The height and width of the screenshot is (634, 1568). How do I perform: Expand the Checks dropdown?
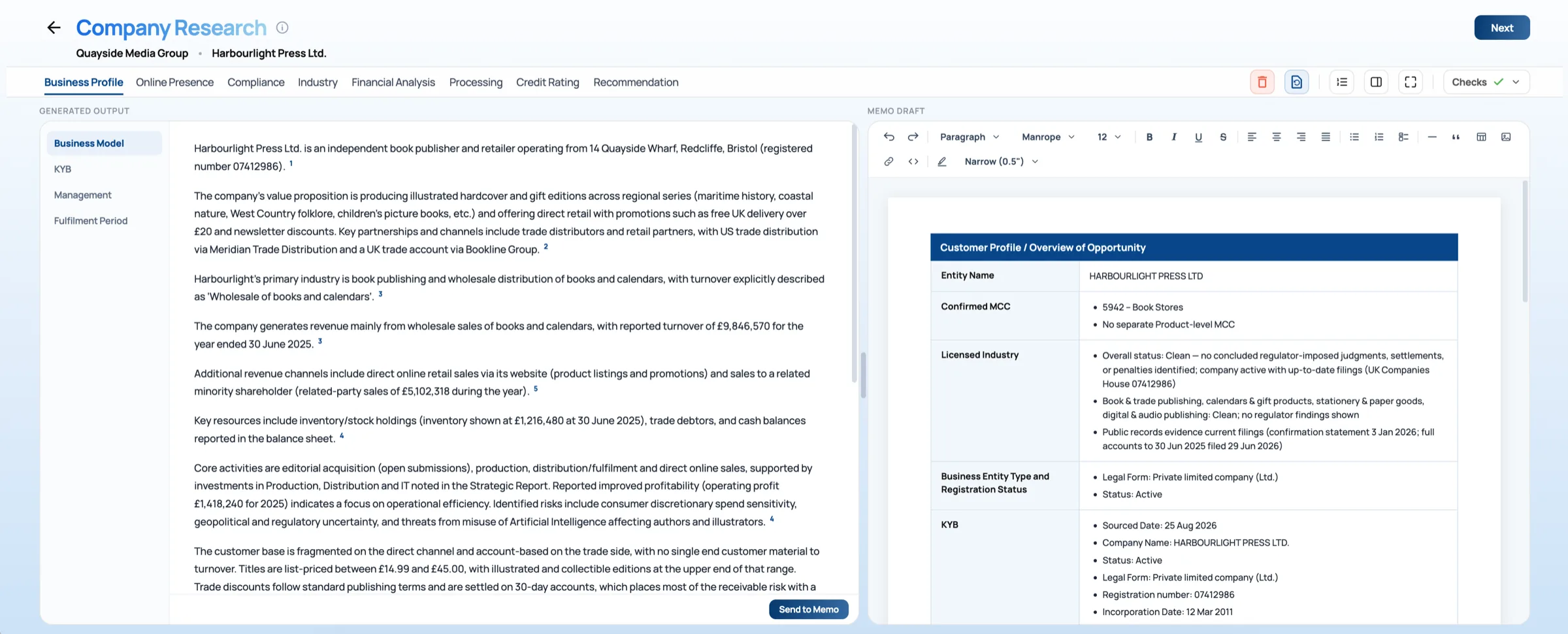(x=1486, y=82)
